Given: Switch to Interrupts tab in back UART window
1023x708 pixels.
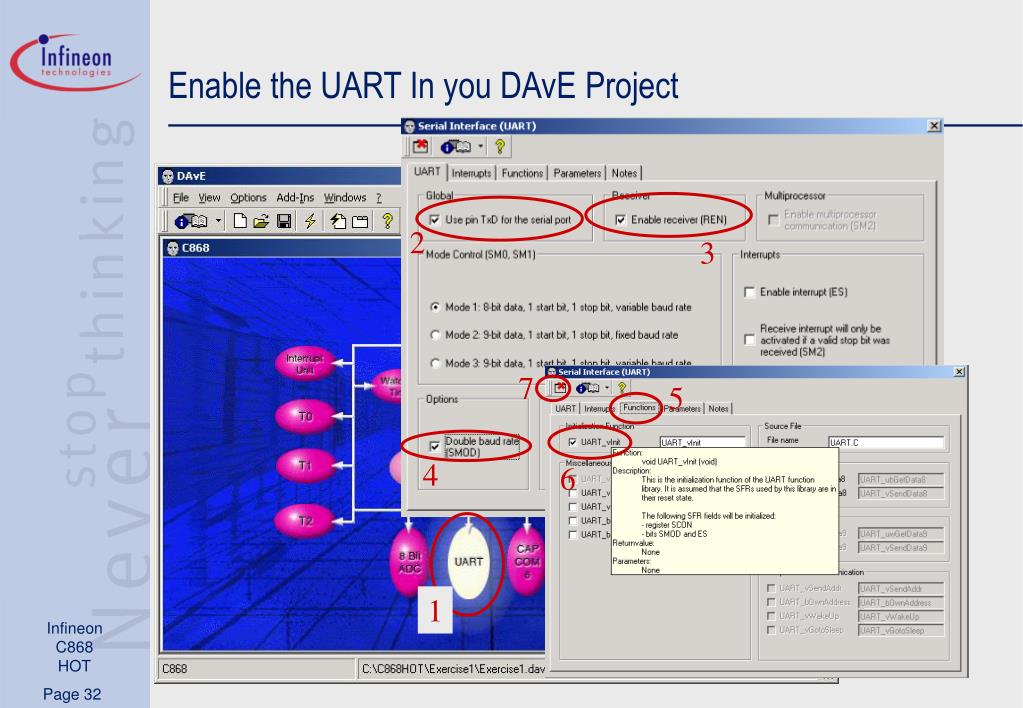Looking at the screenshot, I should click(x=471, y=173).
